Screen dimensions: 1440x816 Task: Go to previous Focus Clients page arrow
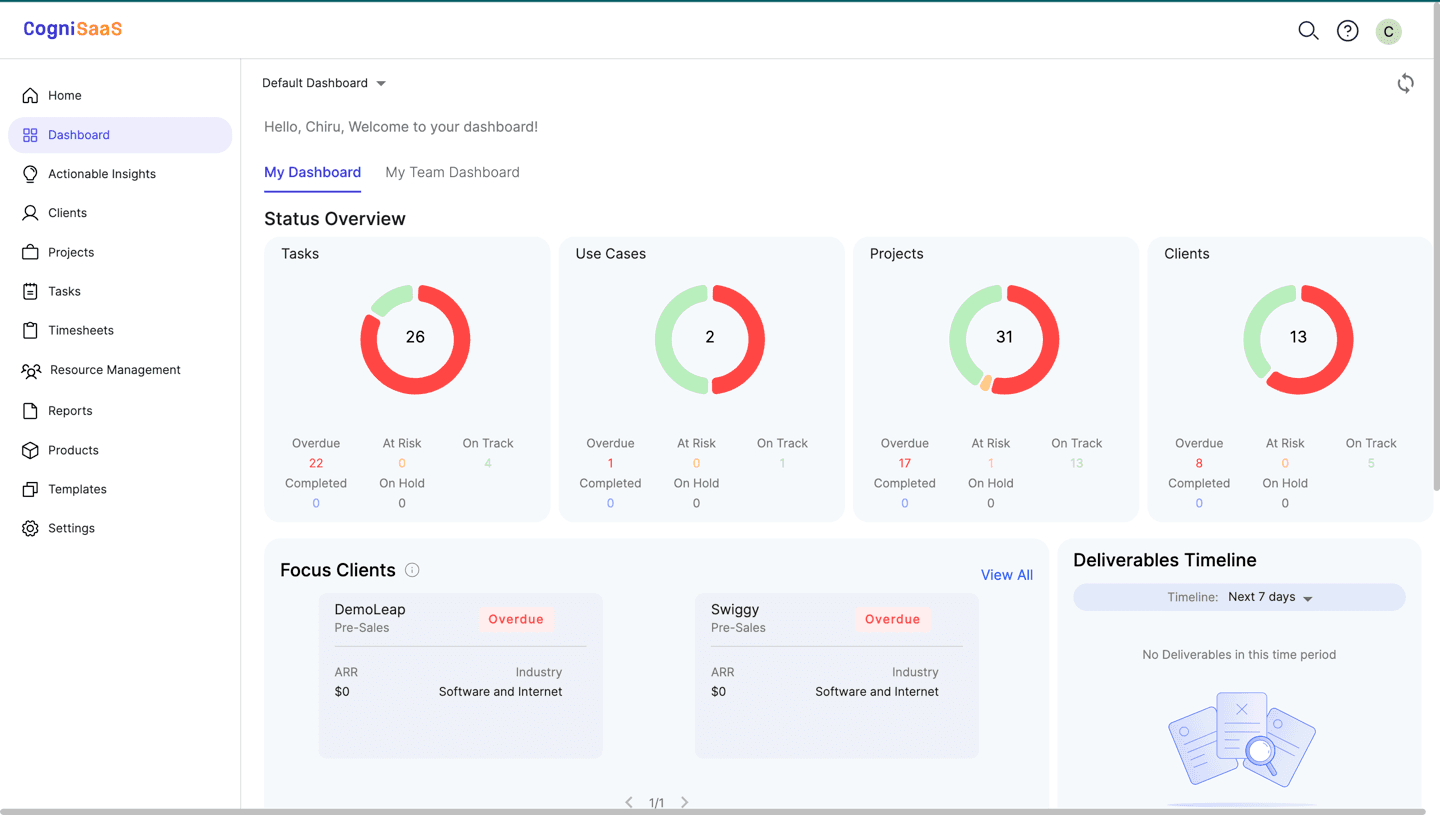(x=629, y=802)
